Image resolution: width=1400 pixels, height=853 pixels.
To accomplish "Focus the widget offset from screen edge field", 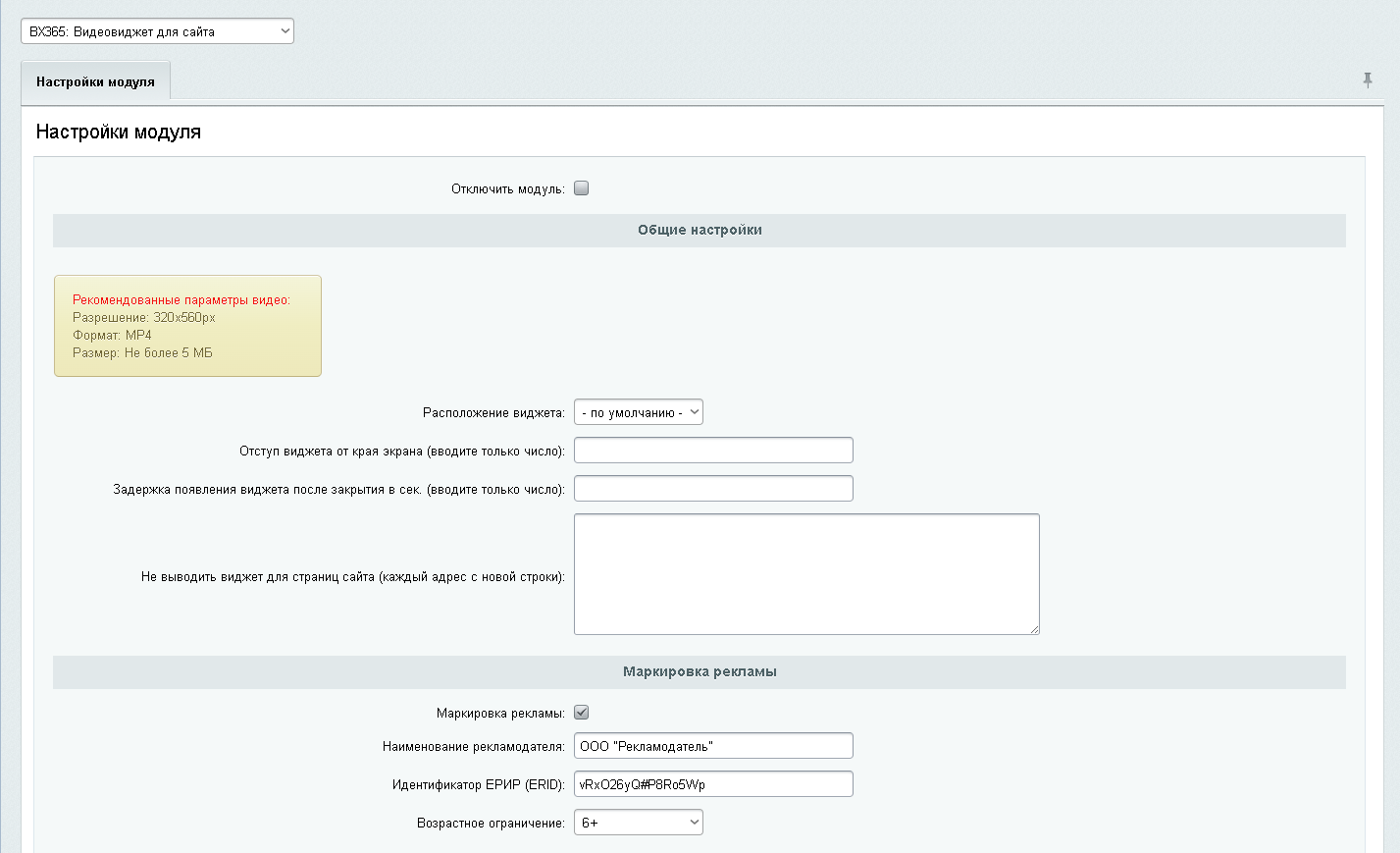I will point(713,451).
